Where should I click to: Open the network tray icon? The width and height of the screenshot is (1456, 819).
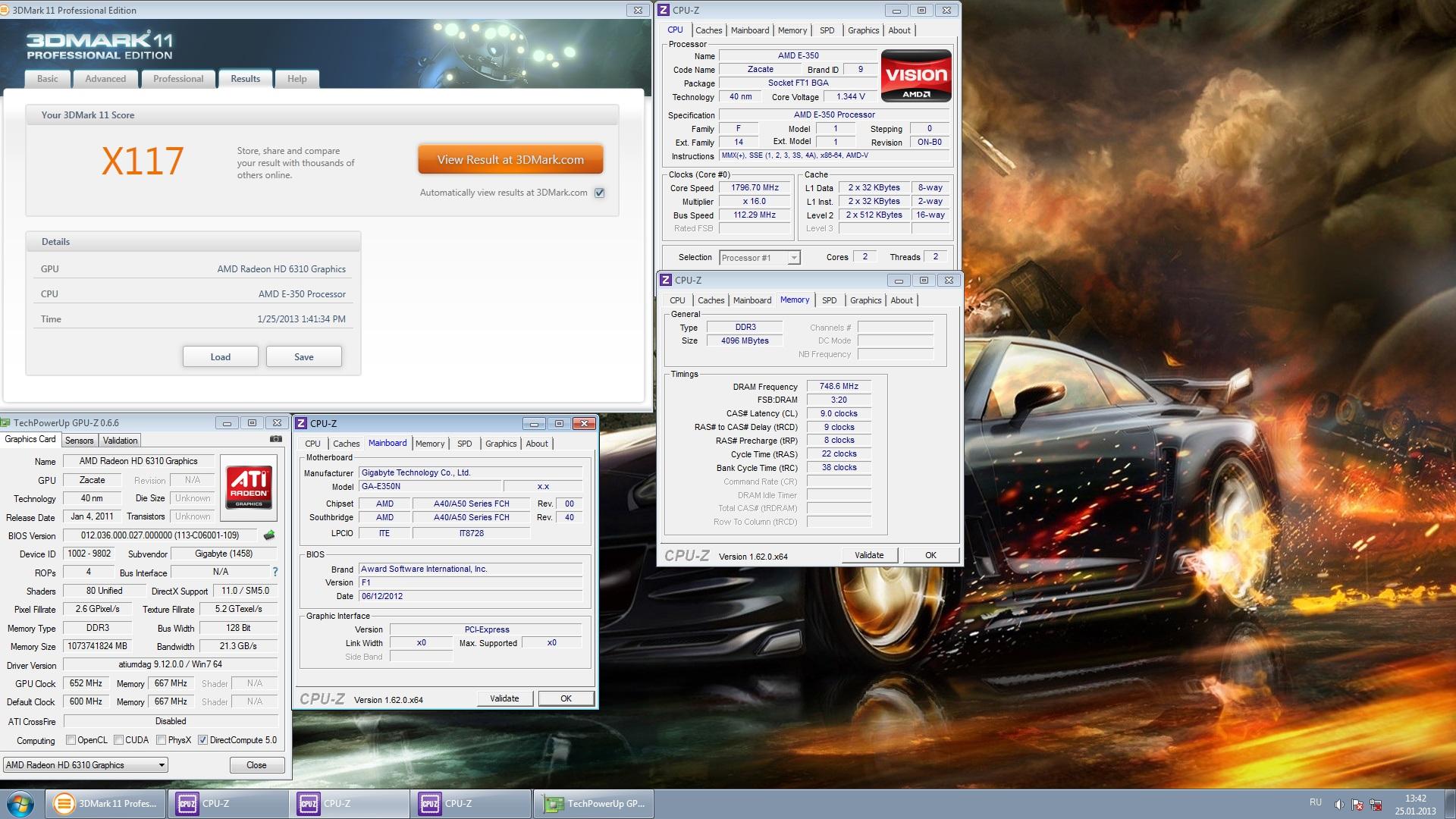pyautogui.click(x=1376, y=805)
